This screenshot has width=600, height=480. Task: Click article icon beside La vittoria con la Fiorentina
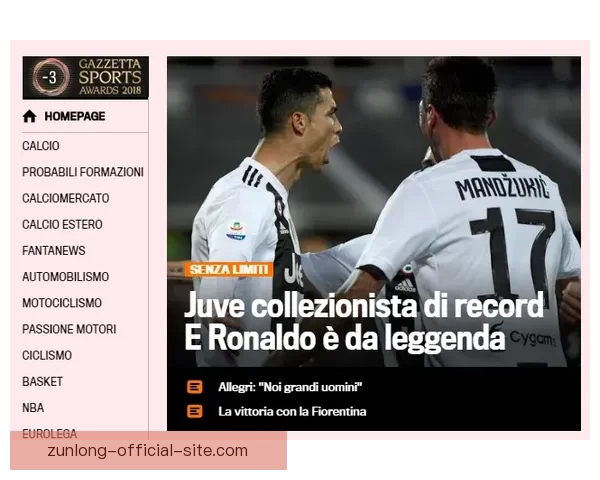pyautogui.click(x=195, y=411)
